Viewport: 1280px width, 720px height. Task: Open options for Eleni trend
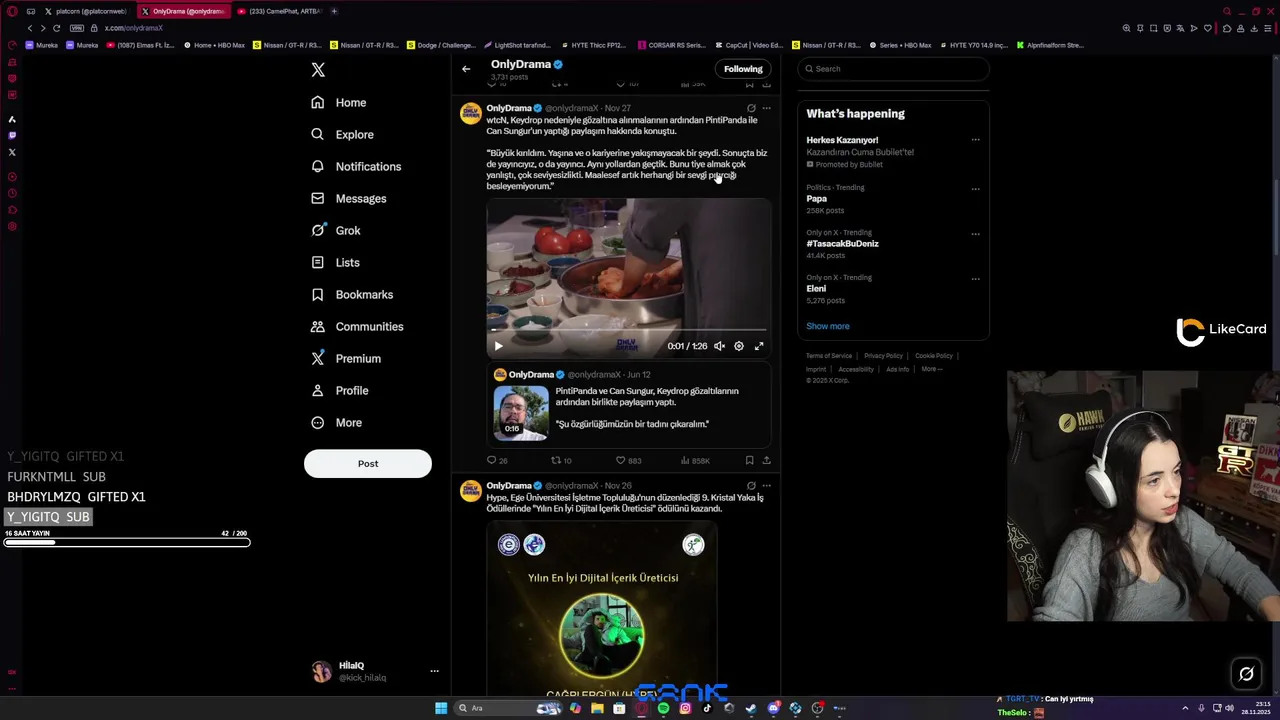(x=976, y=278)
